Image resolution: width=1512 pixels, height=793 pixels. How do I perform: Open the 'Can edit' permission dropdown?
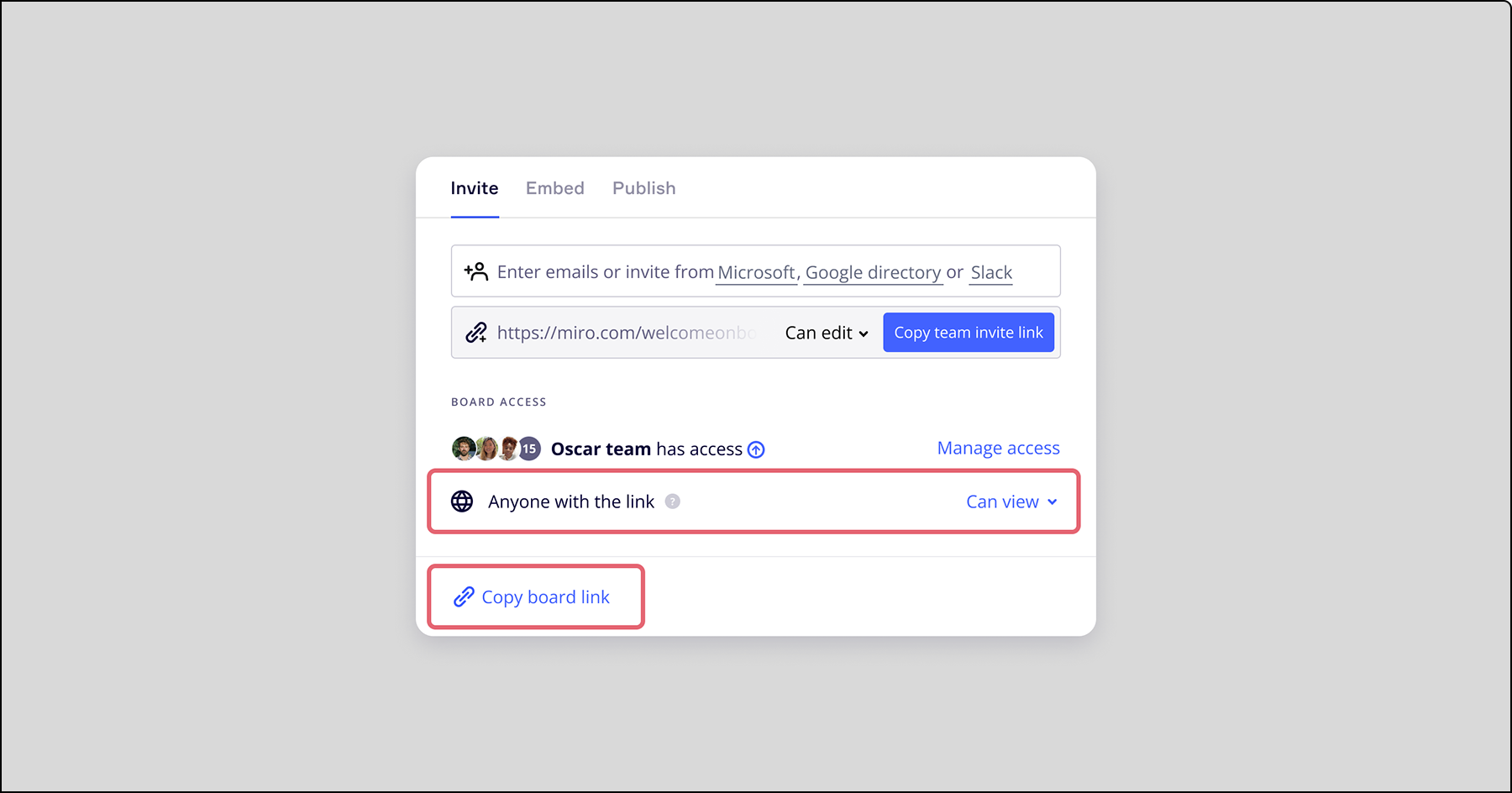(x=827, y=333)
